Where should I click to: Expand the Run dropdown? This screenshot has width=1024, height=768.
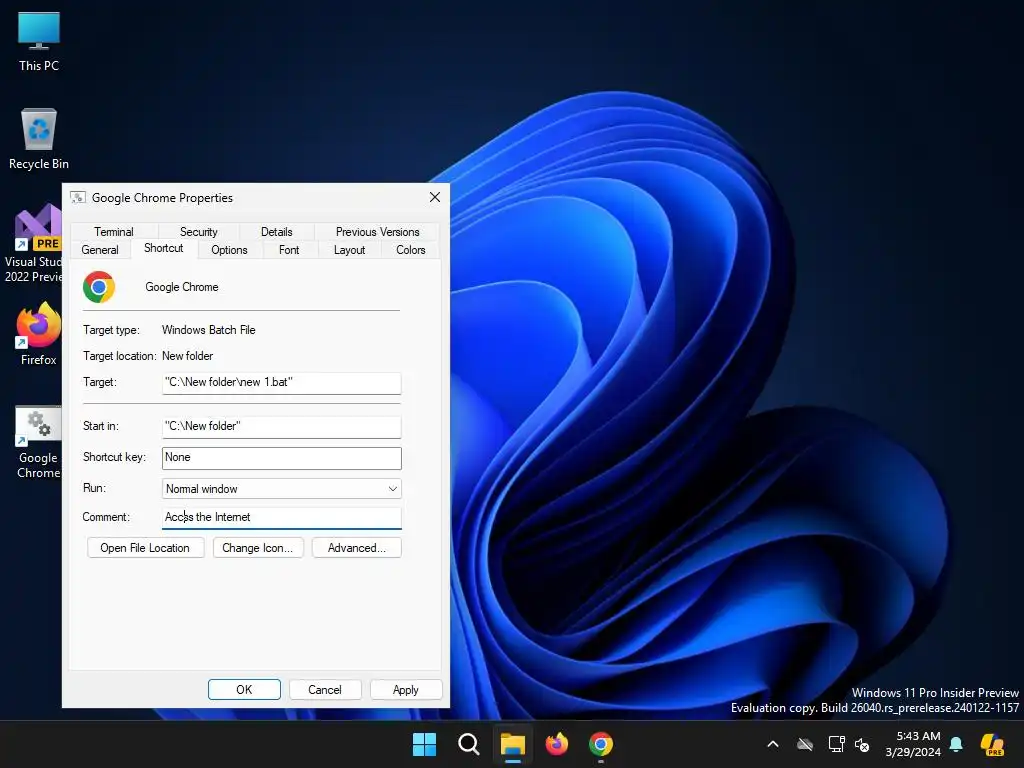point(281,488)
